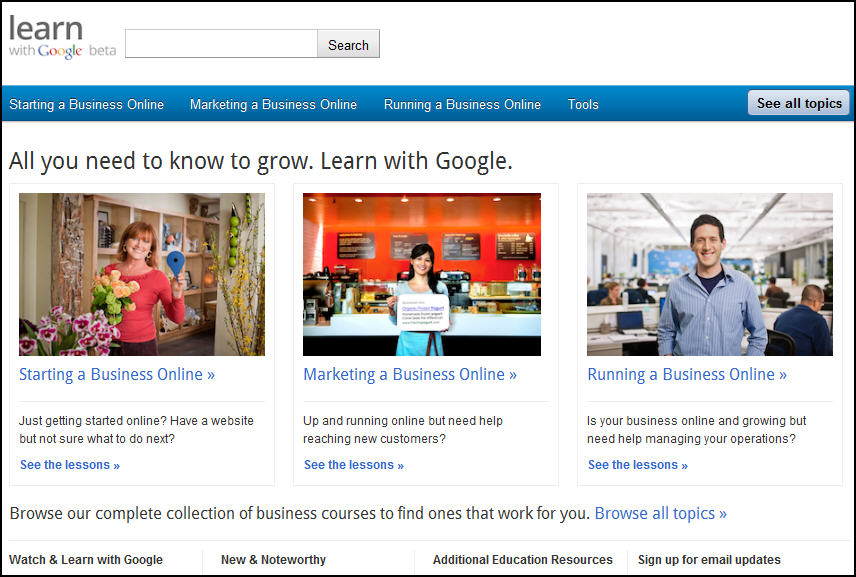Click the See all topics button
This screenshot has height=577, width=856.
tap(799, 103)
